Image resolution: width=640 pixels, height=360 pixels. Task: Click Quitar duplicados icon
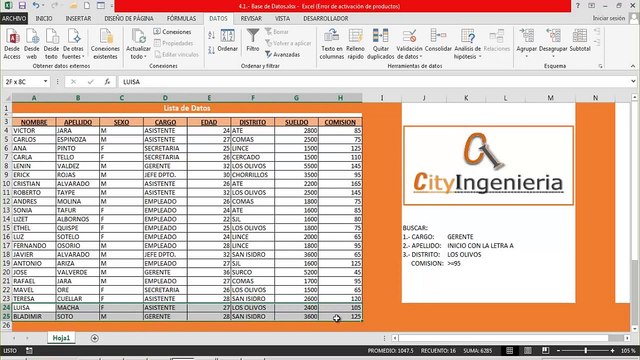380,44
